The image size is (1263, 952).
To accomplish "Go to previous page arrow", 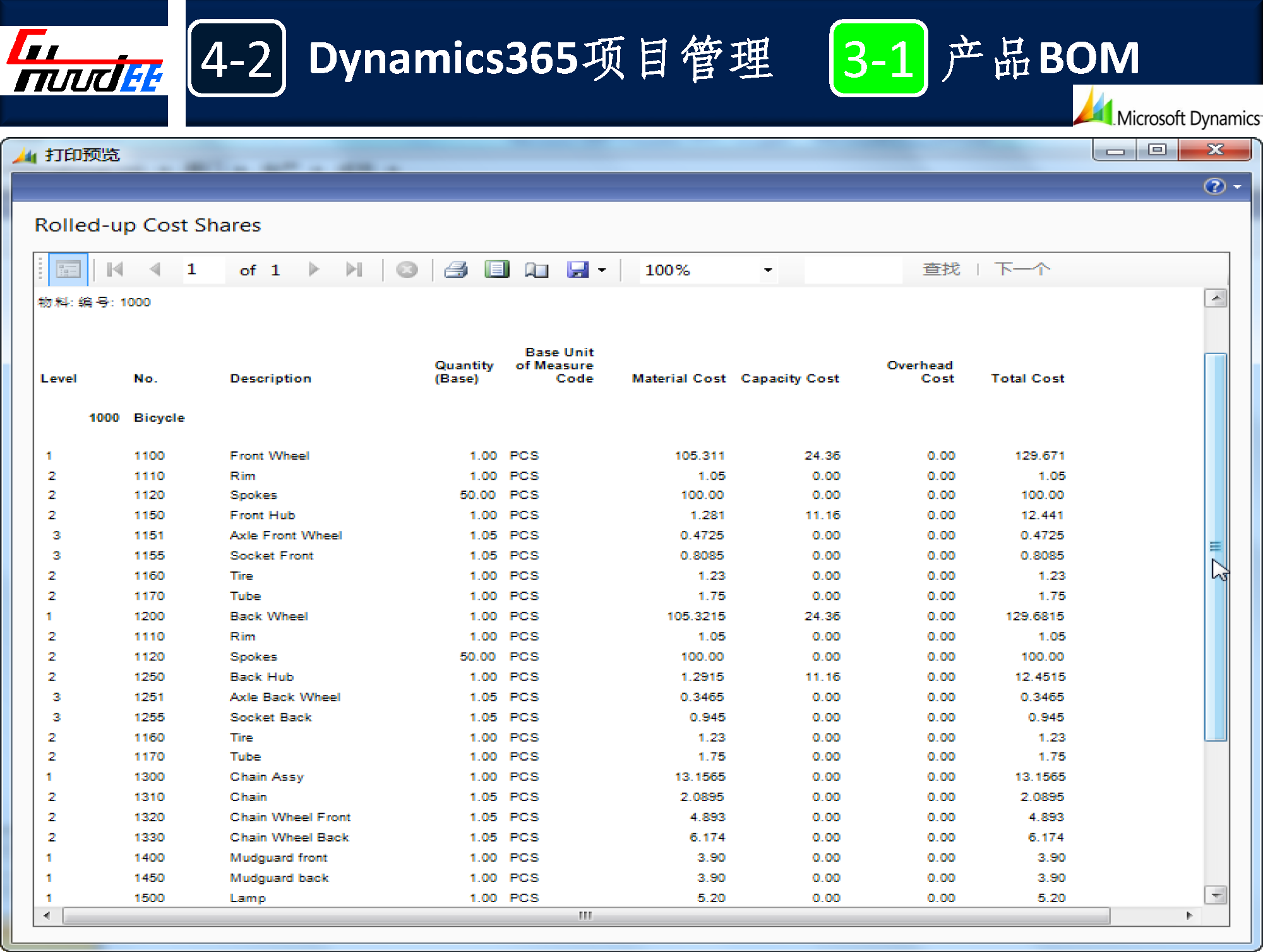I will point(155,270).
